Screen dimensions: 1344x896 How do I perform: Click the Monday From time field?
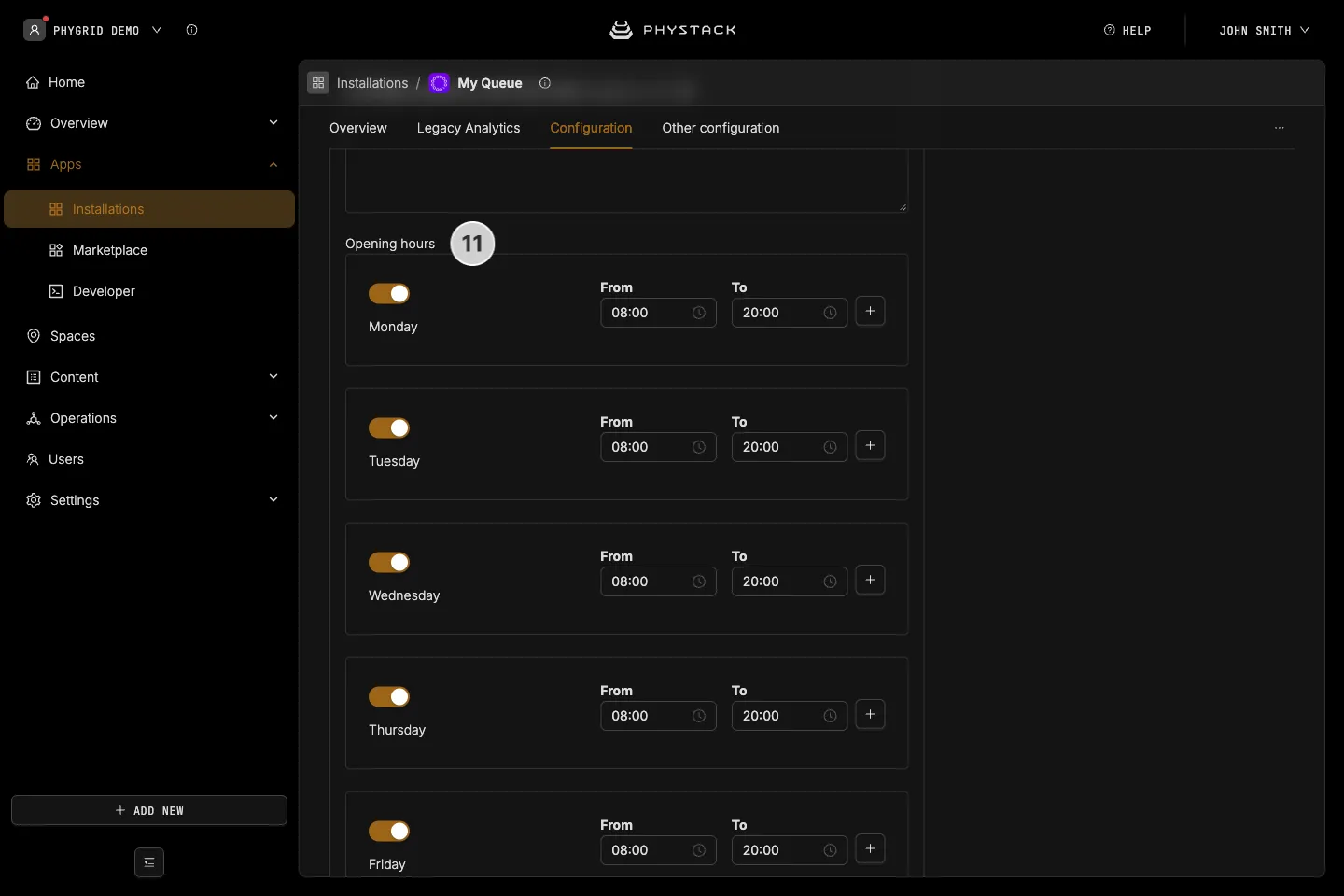tap(658, 313)
